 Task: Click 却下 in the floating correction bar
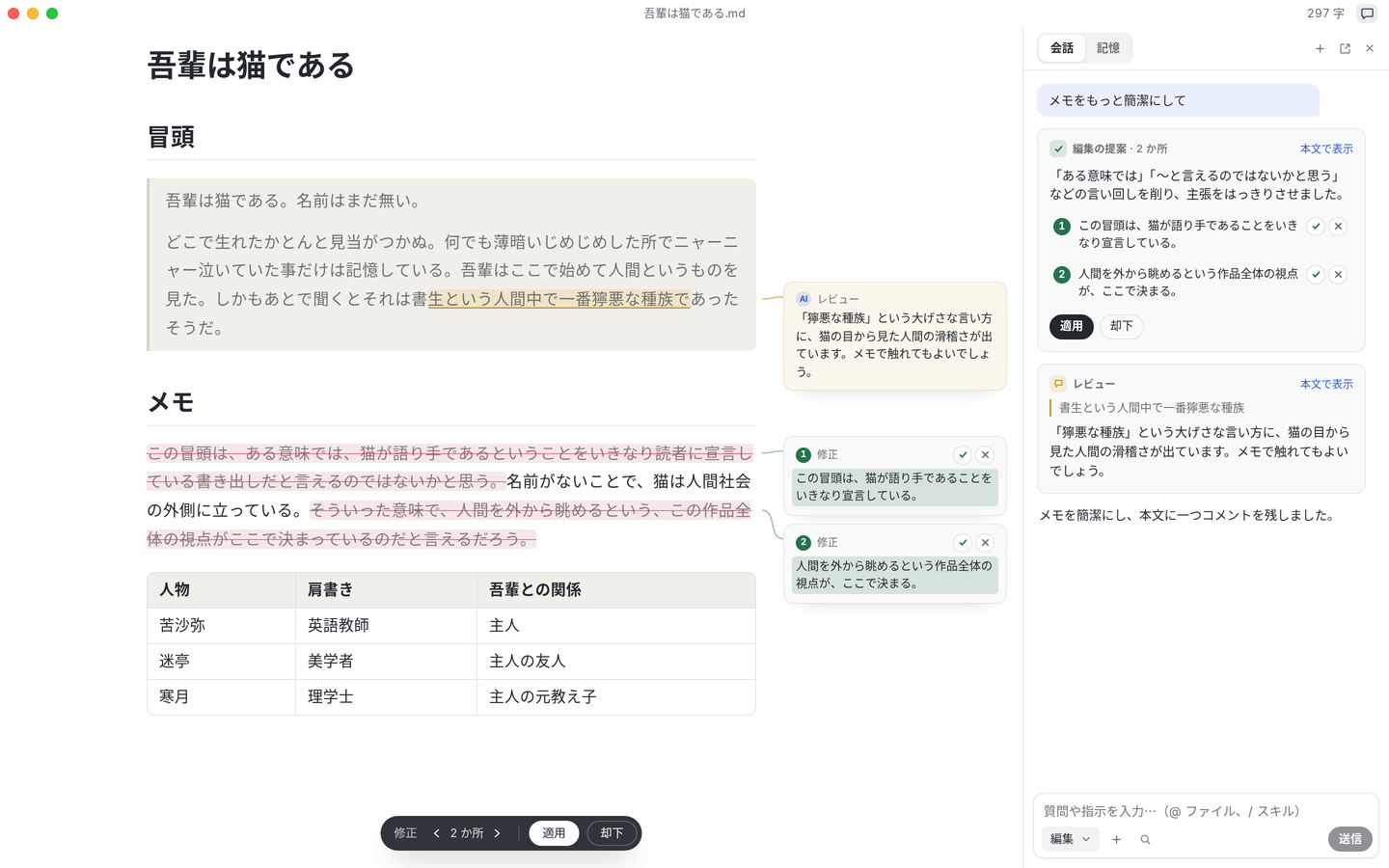pyautogui.click(x=612, y=833)
